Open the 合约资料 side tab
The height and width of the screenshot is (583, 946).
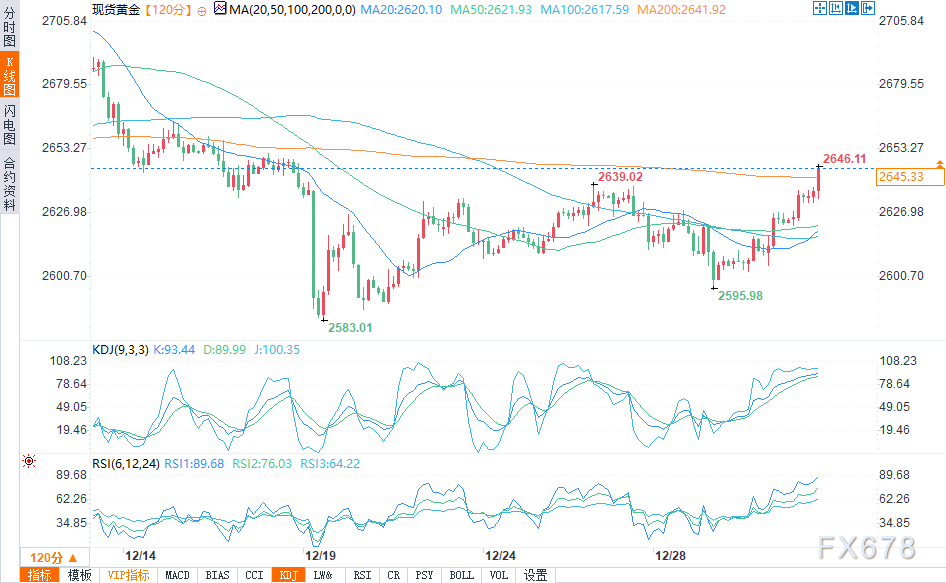10,183
